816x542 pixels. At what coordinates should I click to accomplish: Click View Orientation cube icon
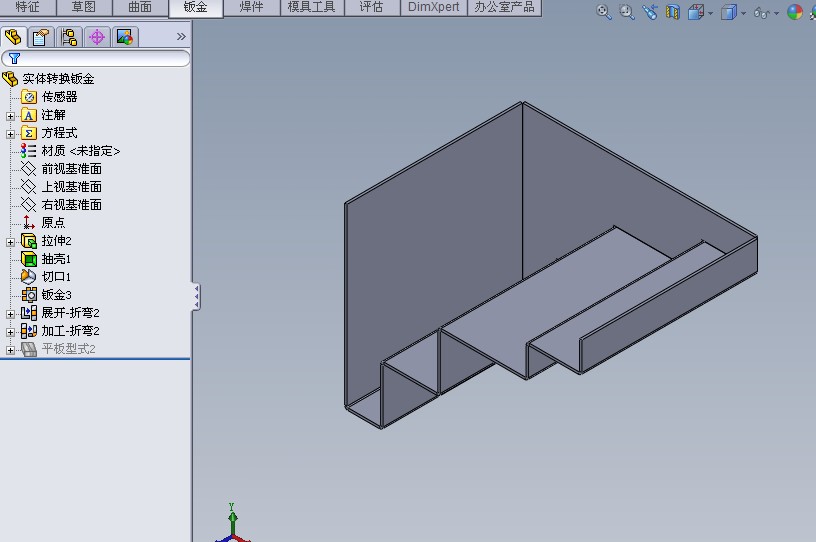(696, 12)
